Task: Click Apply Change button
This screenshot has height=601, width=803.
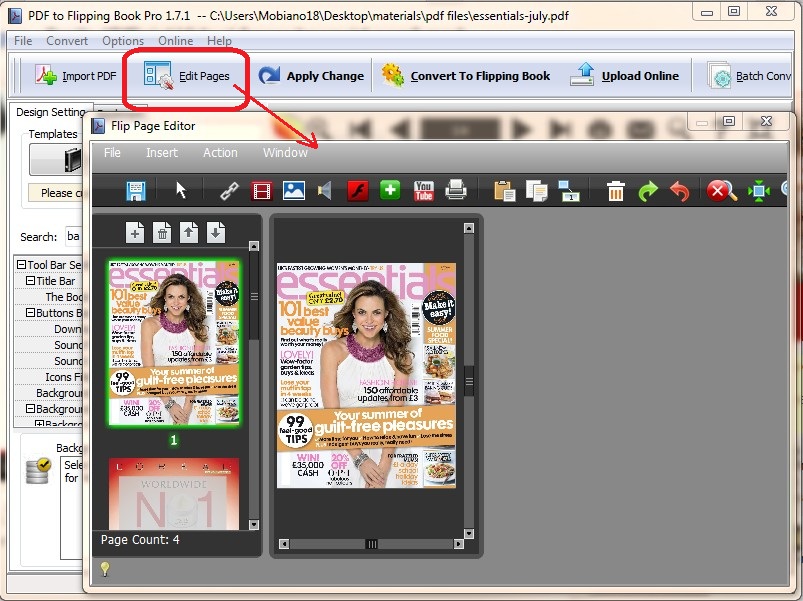Action: [311, 76]
